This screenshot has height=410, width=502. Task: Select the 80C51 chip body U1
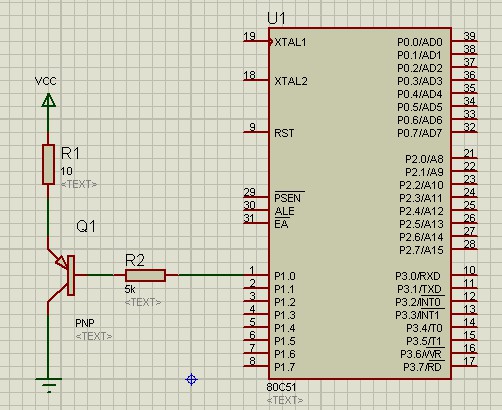360,203
